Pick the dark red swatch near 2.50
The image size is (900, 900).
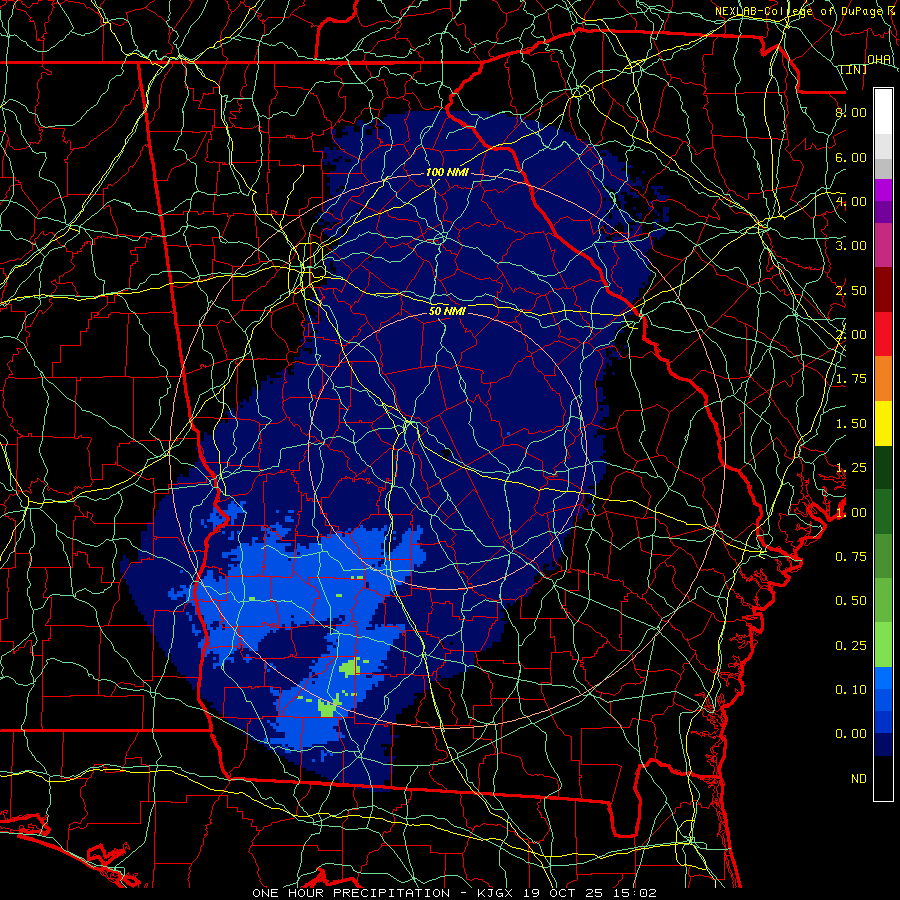pyautogui.click(x=883, y=290)
